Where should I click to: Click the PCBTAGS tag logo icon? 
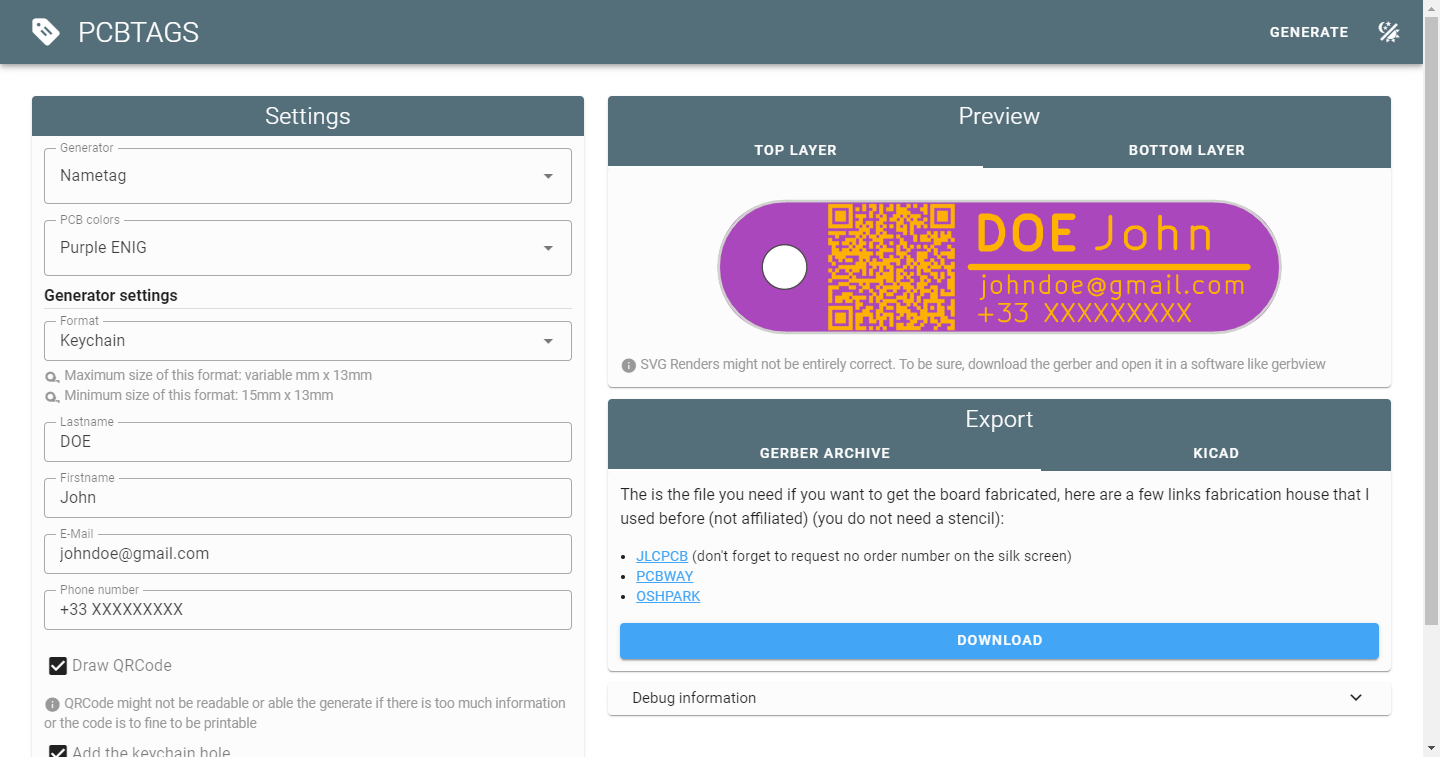[46, 32]
